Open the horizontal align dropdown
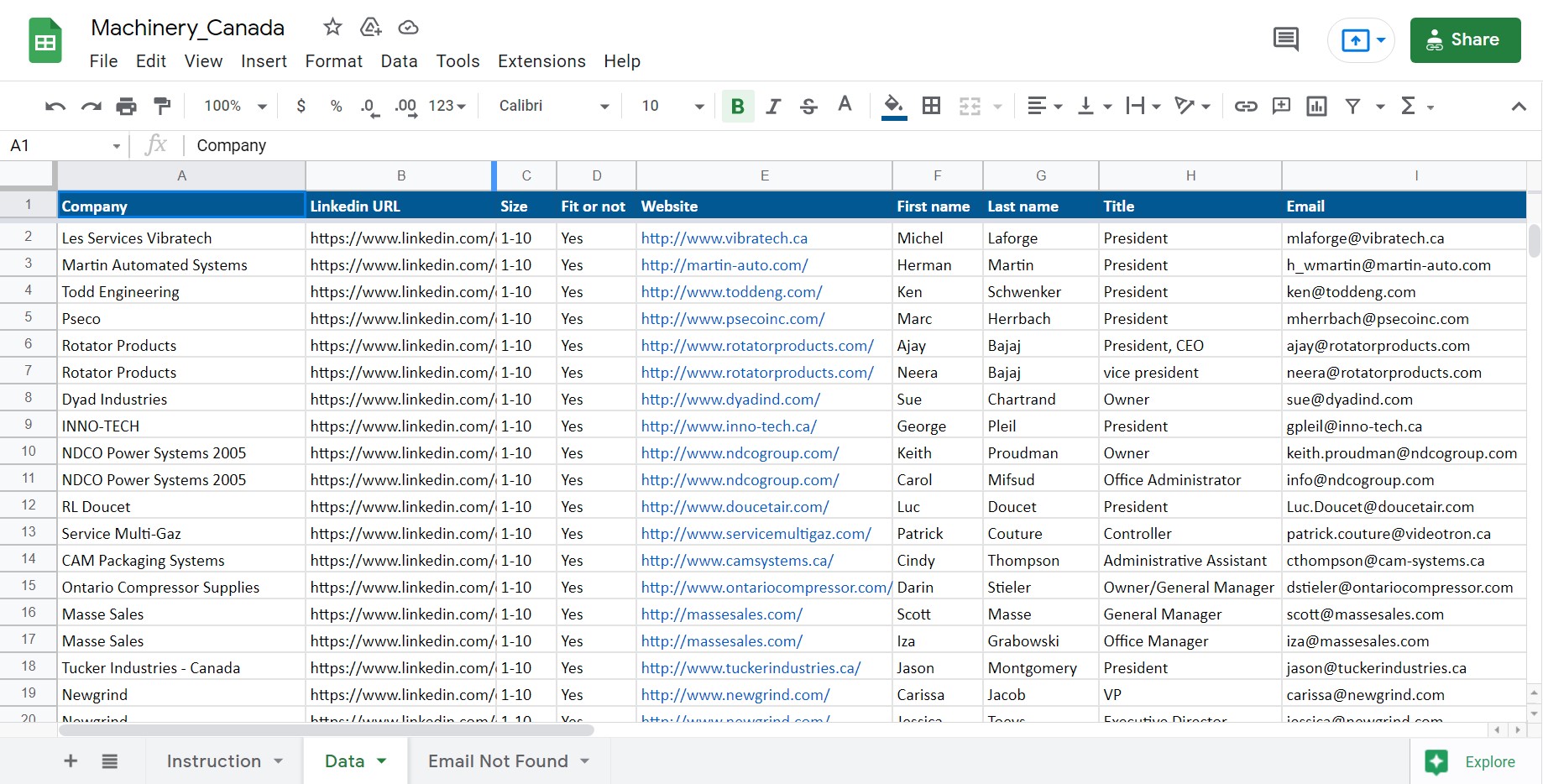 (1045, 106)
